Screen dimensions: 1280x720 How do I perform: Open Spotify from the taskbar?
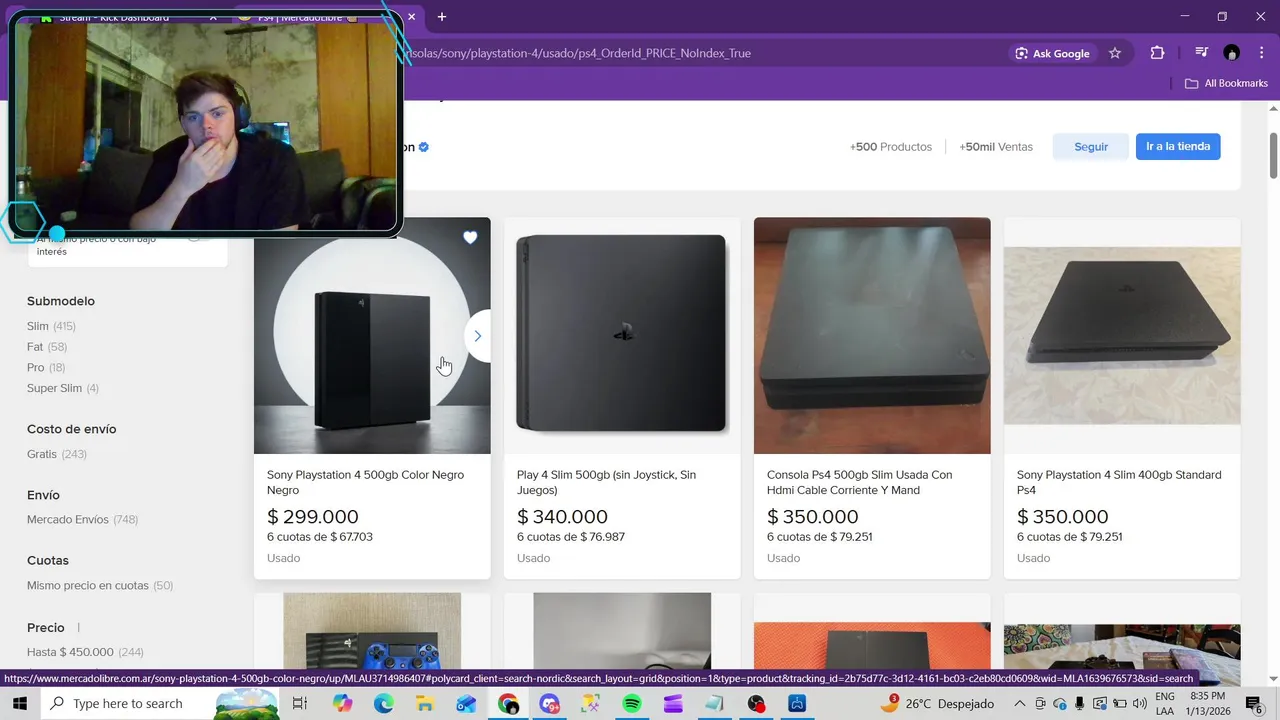[632, 704]
